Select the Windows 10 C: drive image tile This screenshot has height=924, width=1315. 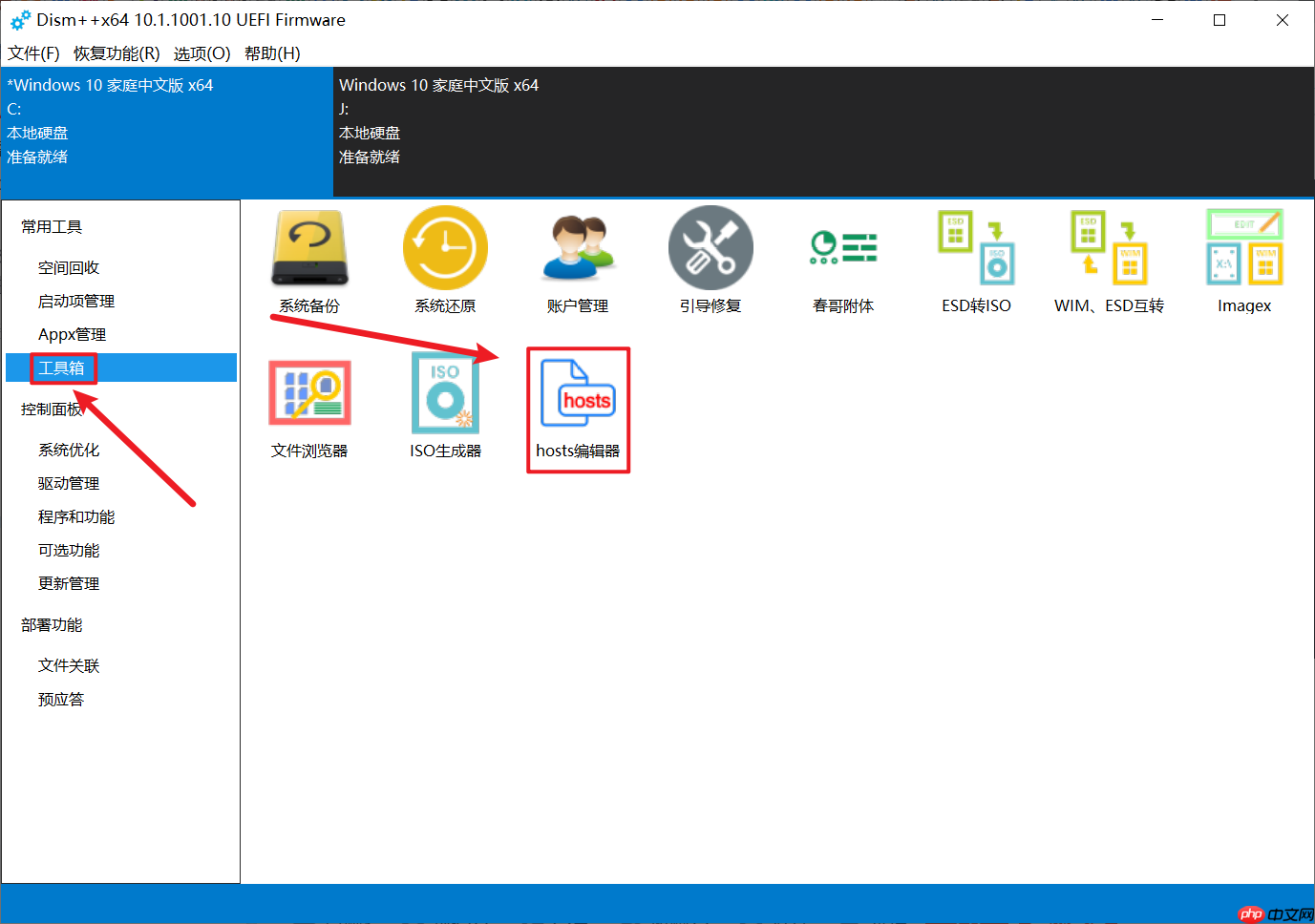(167, 132)
